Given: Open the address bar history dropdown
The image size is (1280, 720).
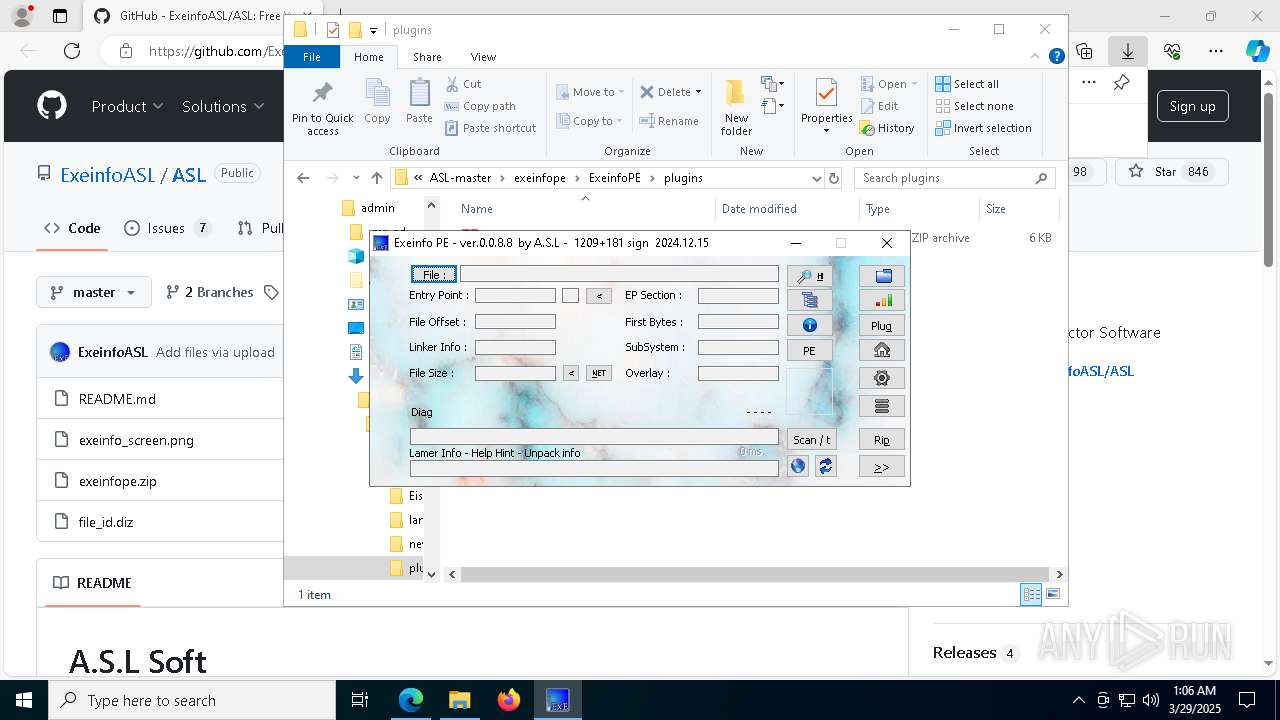Looking at the screenshot, I should (816, 178).
